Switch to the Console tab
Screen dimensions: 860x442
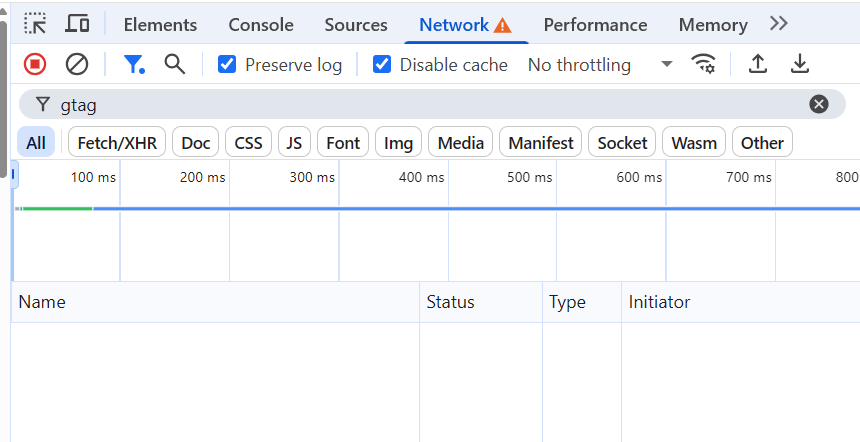(x=261, y=25)
